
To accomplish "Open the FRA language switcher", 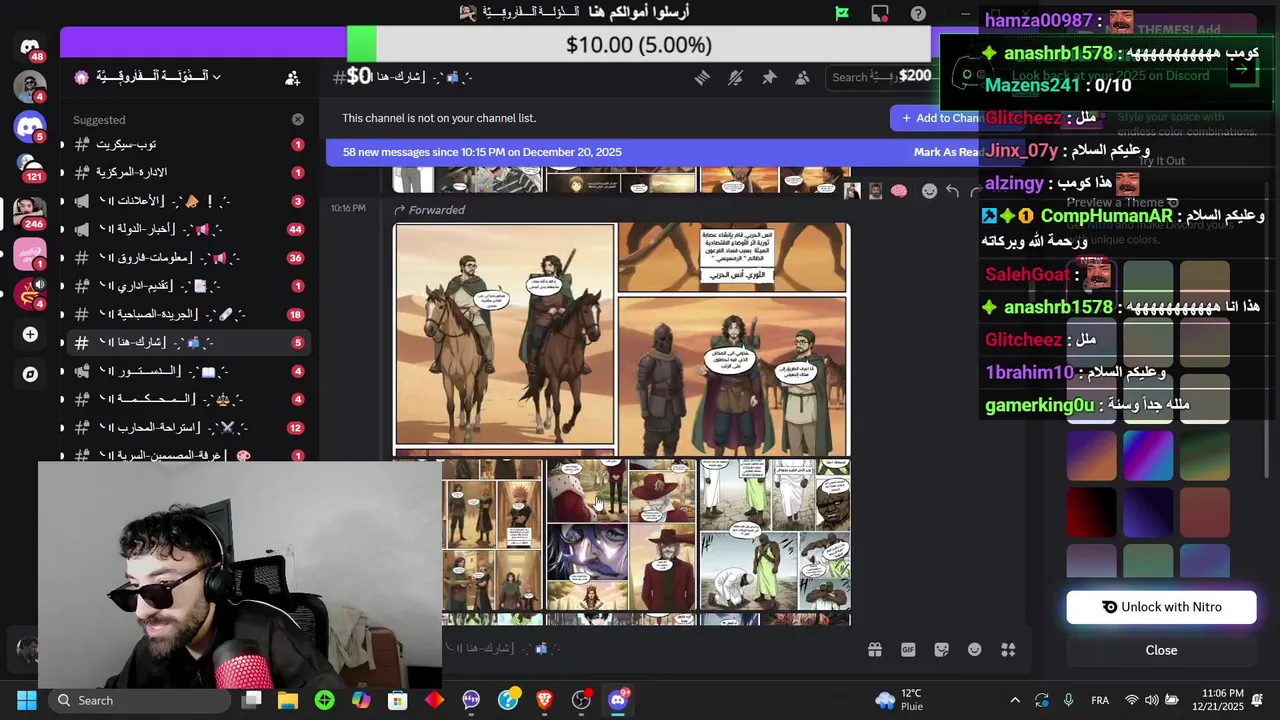I will pyautogui.click(x=1100, y=700).
